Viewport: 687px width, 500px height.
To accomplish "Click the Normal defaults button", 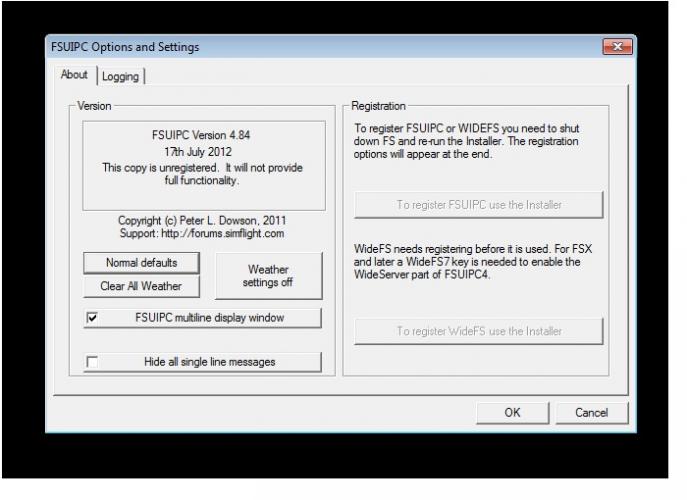I will coord(142,262).
